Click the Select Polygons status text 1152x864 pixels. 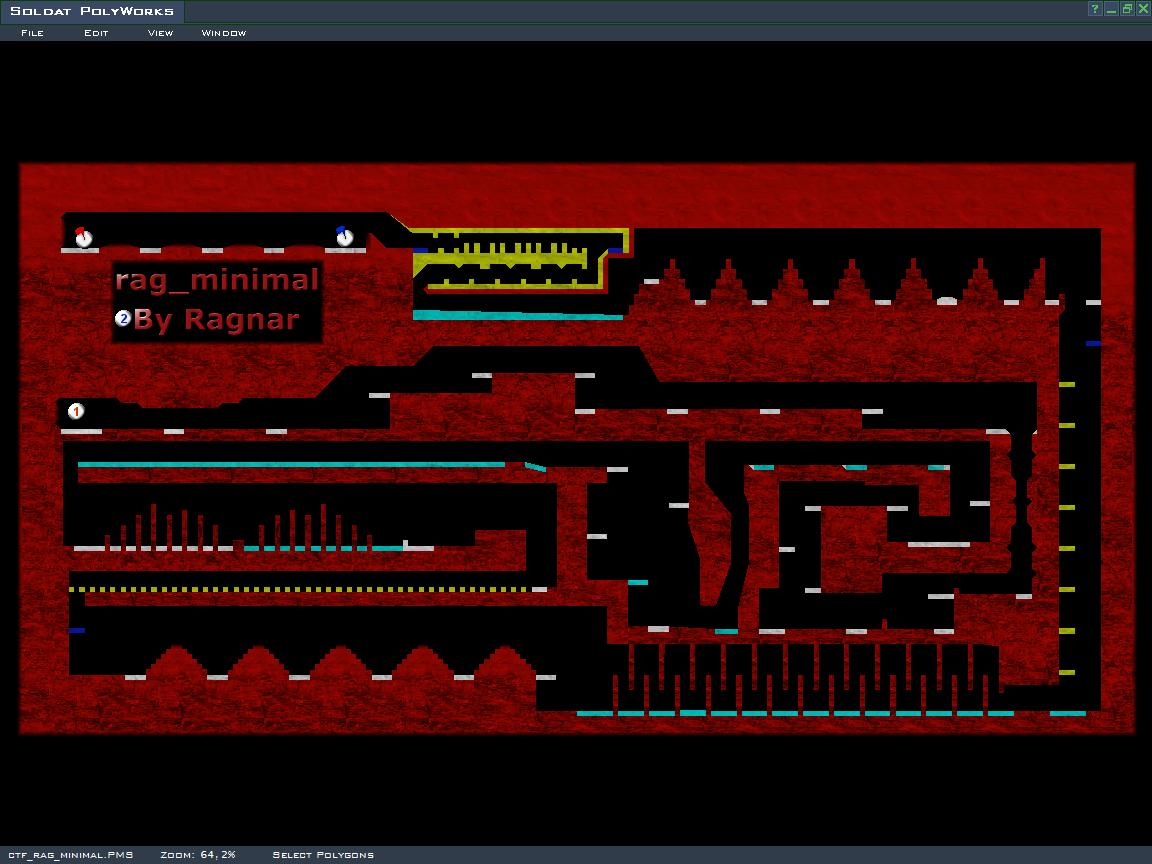pyautogui.click(x=322, y=855)
